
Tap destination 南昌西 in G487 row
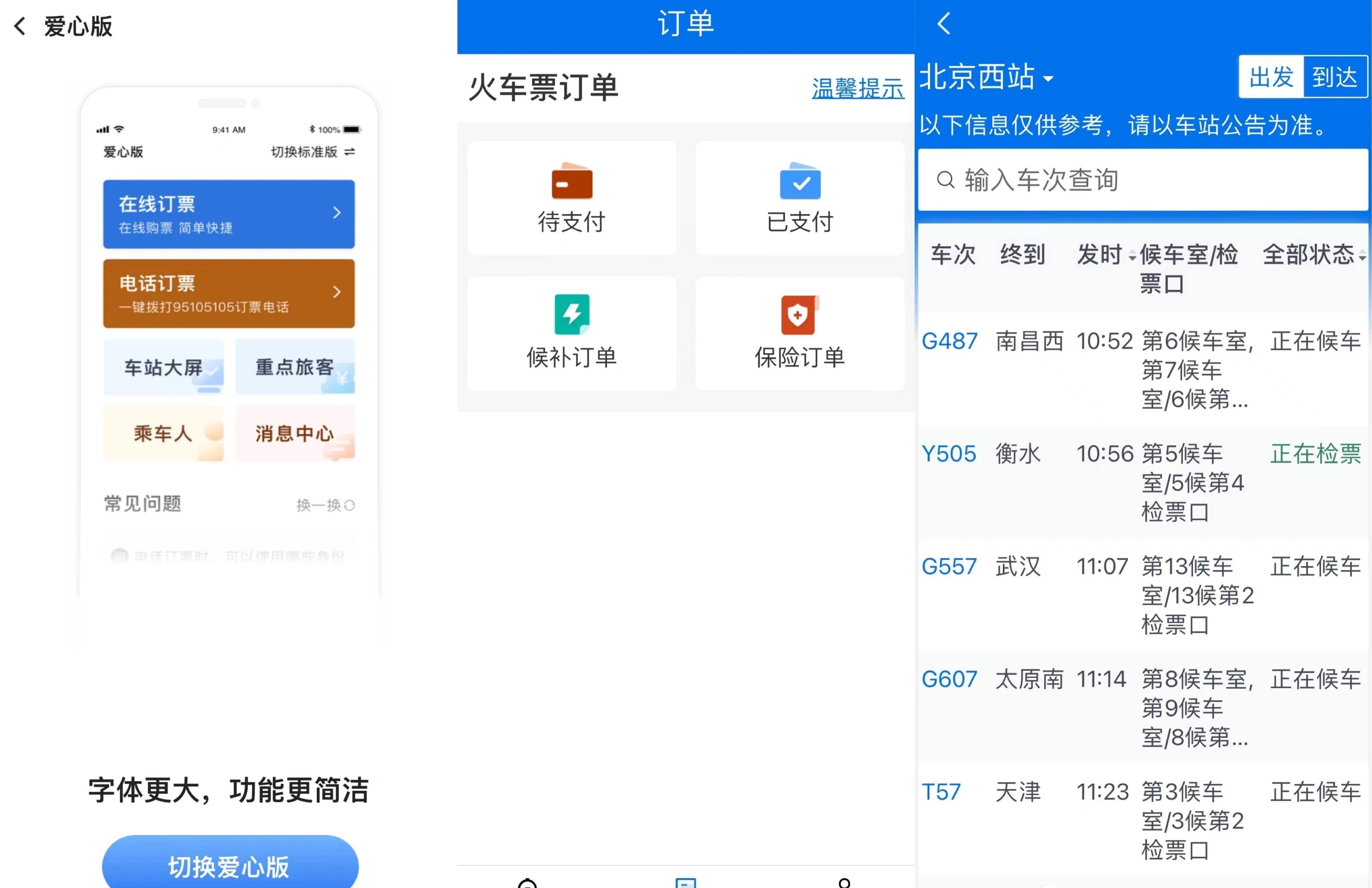point(1030,341)
